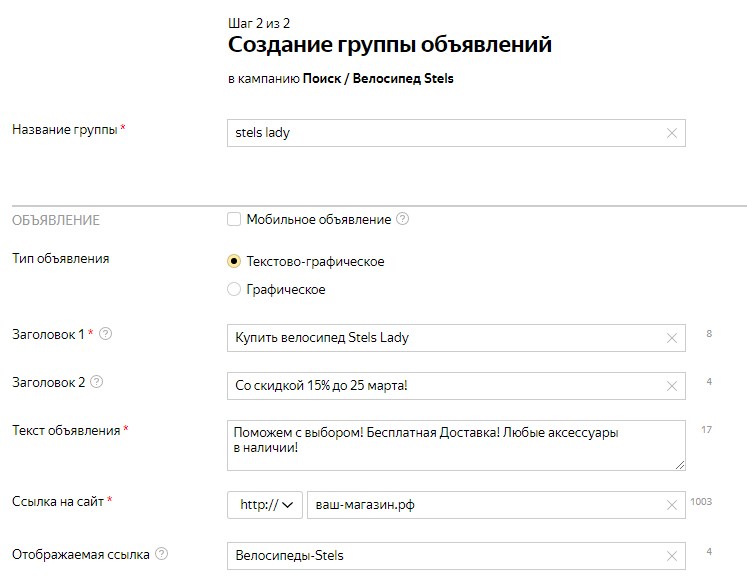Image resolution: width=747 pixels, height=584 pixels.
Task: Click the ОБЪЯВЛЕНИЕ section heading
Action: tap(56, 220)
